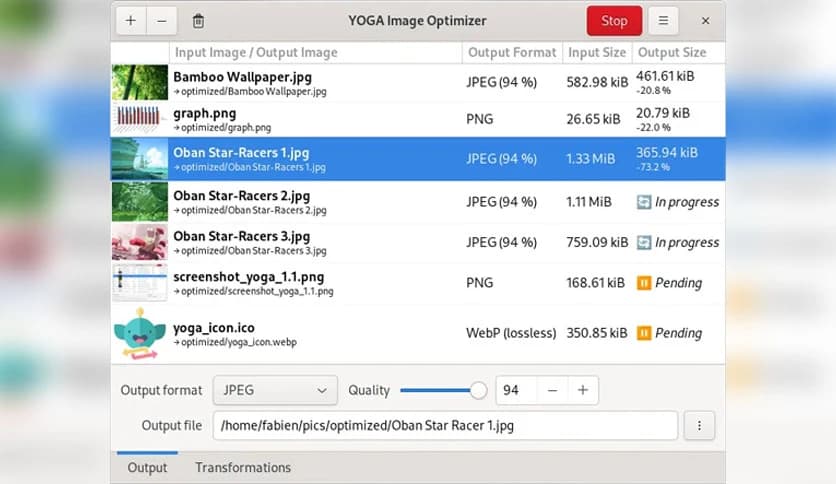Sort by Input Size column header
836x484 pixels.
[x=597, y=52]
